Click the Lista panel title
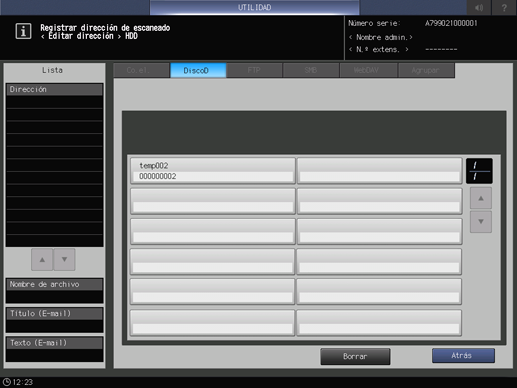Screen dimensions: 517x388 click(x=52, y=70)
